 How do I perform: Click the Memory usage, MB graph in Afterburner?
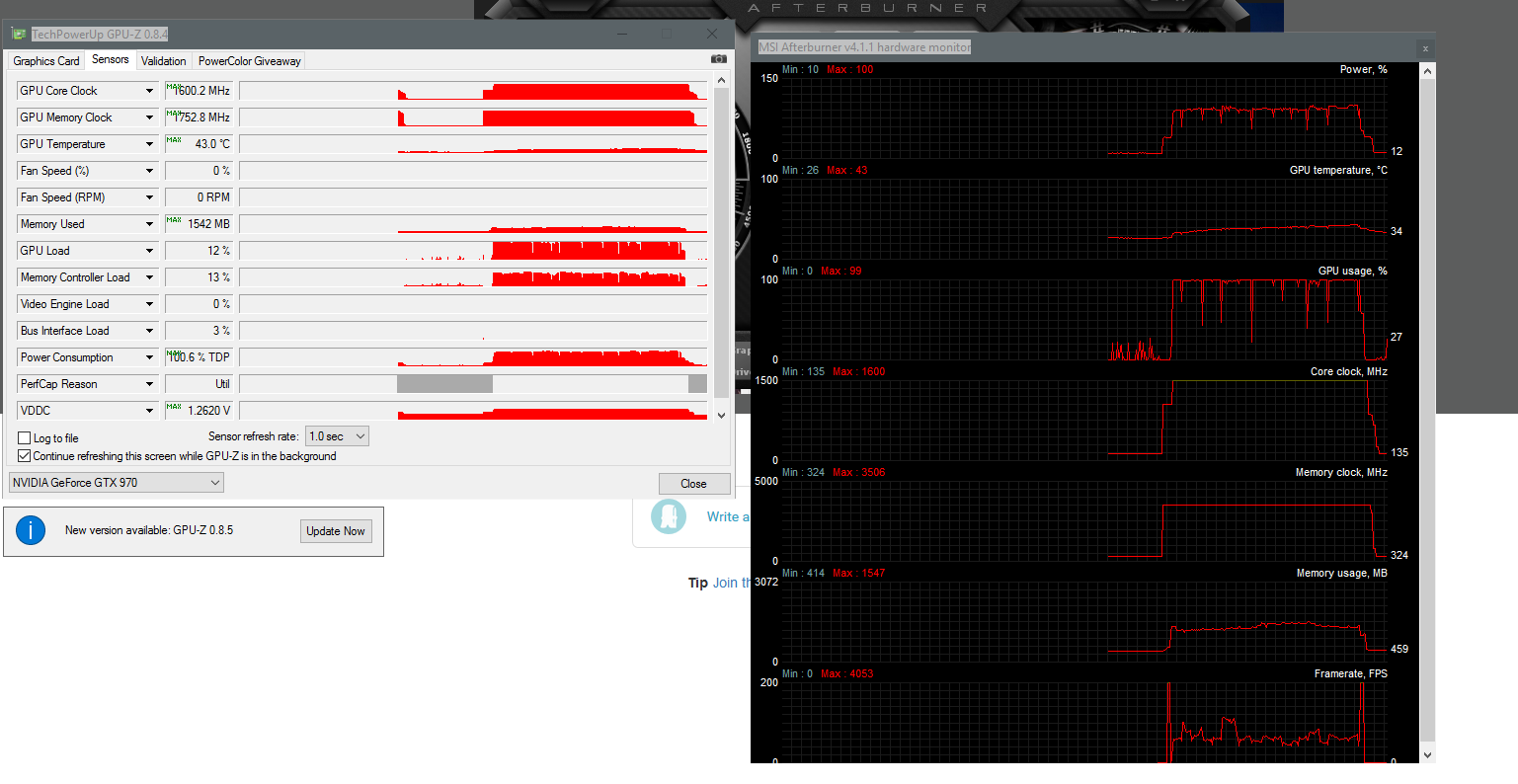pyautogui.click(x=1084, y=622)
